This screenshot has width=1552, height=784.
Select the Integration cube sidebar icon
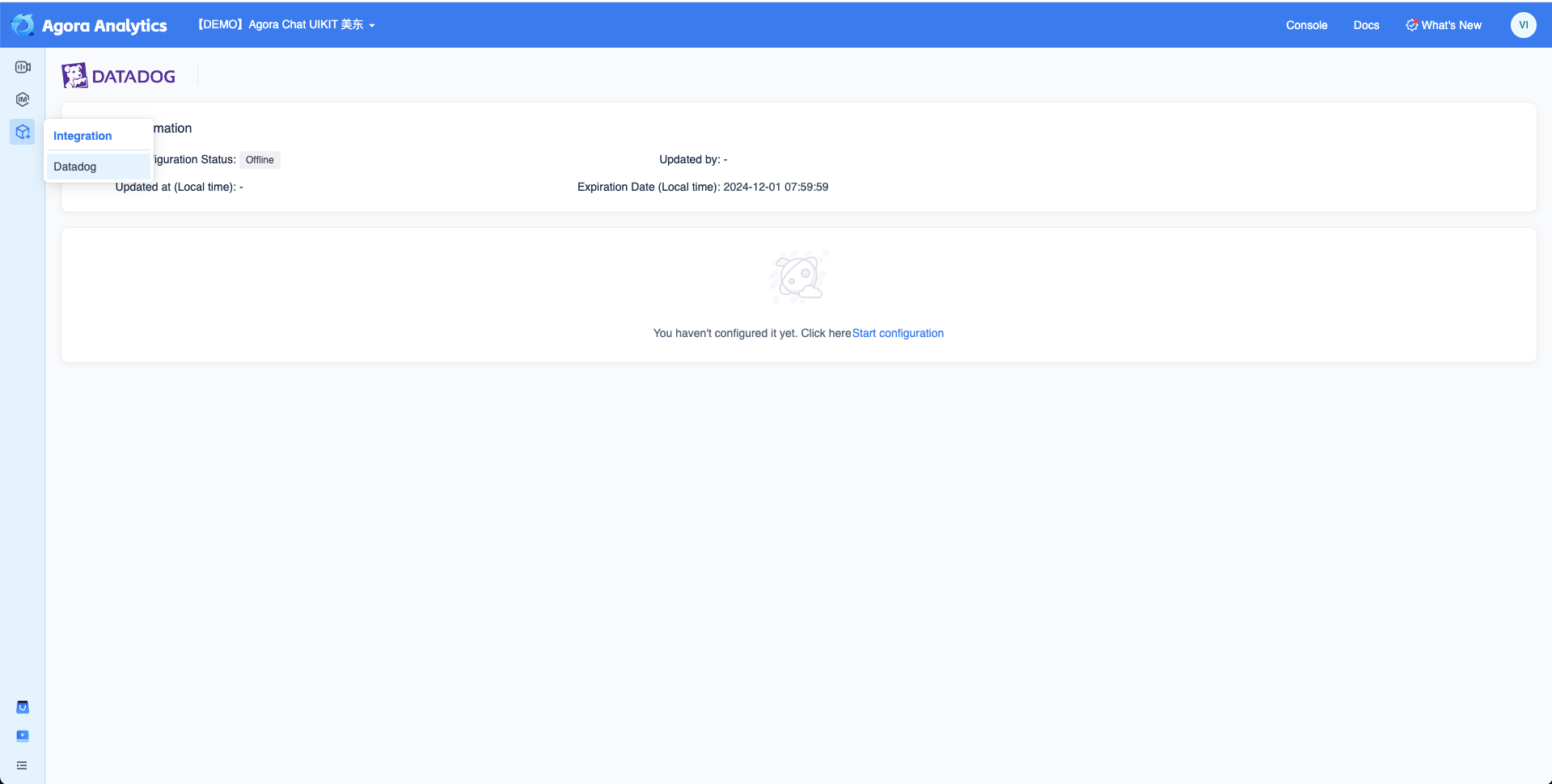click(x=23, y=132)
